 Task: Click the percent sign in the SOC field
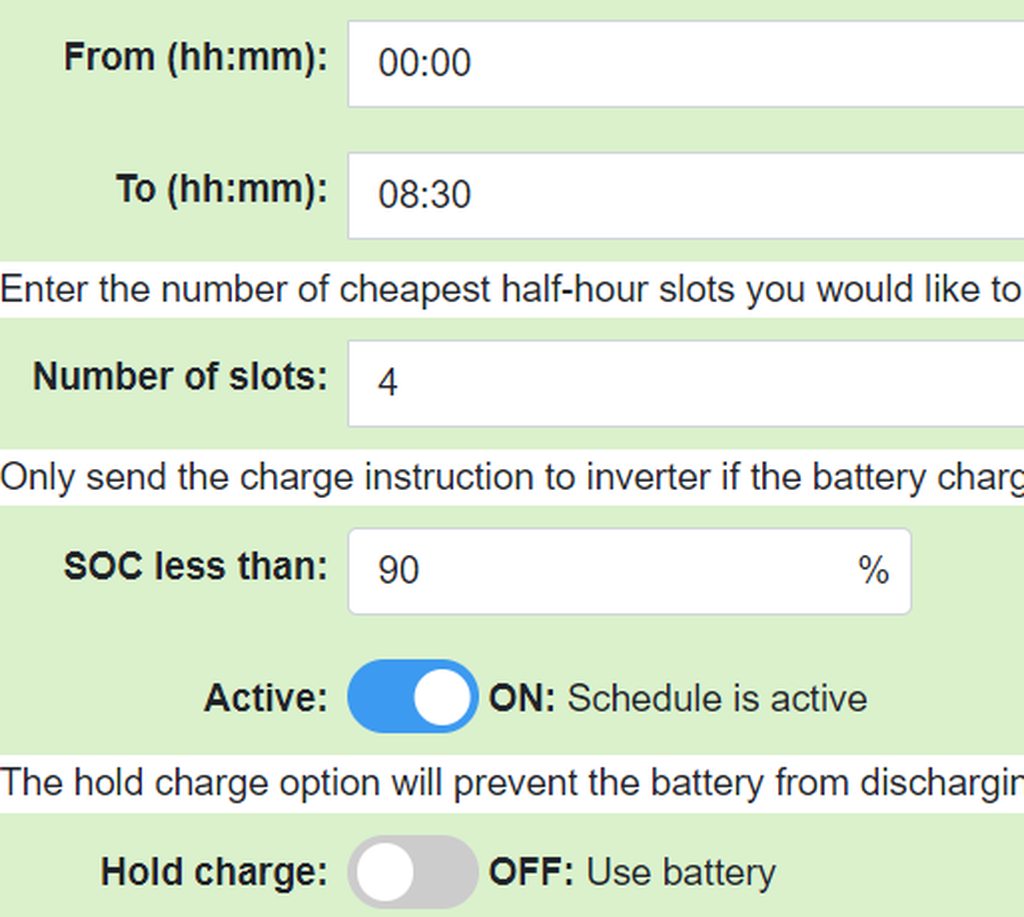pos(873,570)
